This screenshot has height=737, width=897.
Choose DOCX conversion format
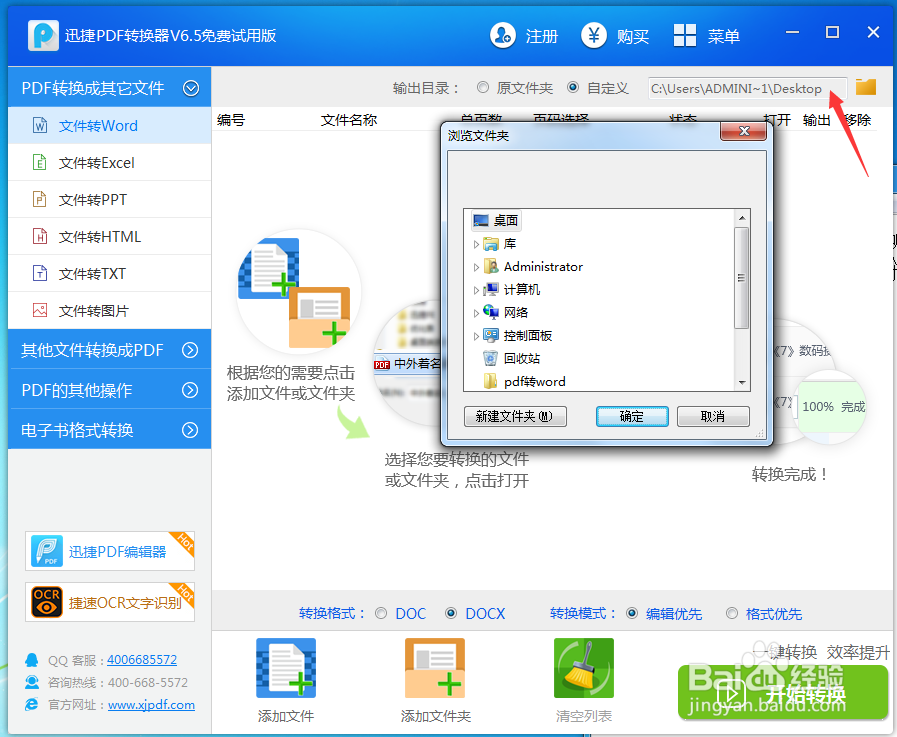click(451, 613)
